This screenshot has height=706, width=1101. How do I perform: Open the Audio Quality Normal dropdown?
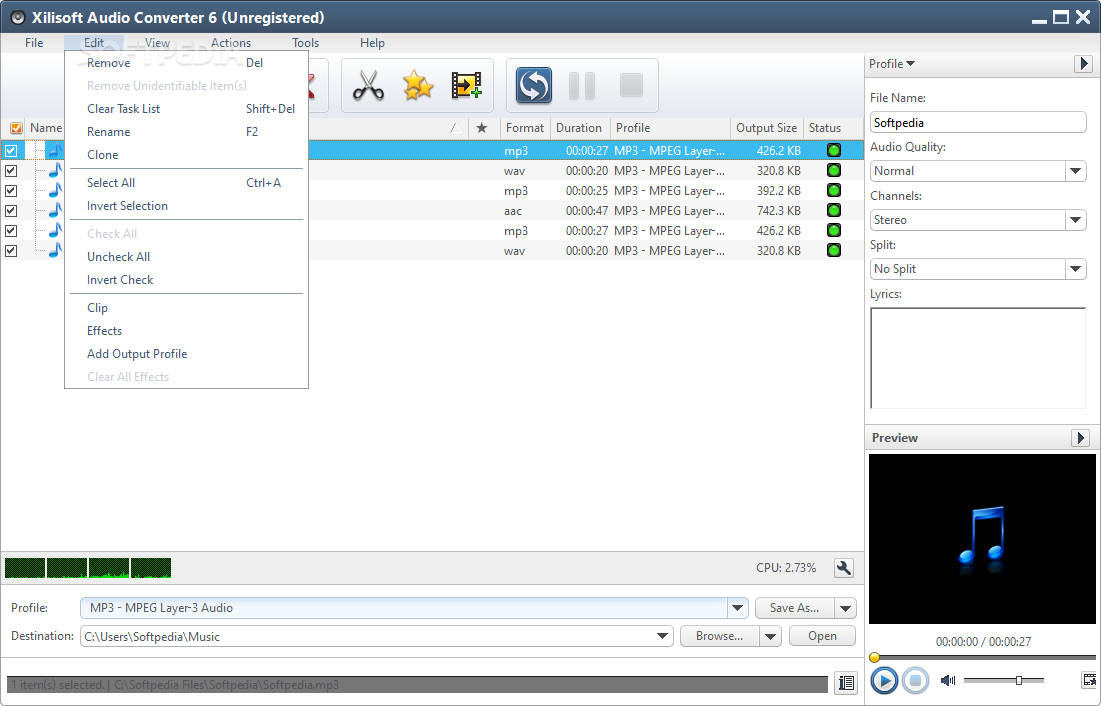[x=1075, y=171]
